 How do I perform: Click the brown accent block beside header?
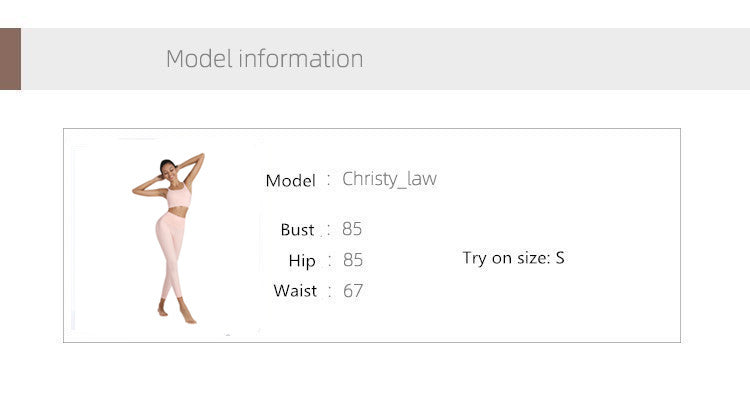(x=11, y=59)
